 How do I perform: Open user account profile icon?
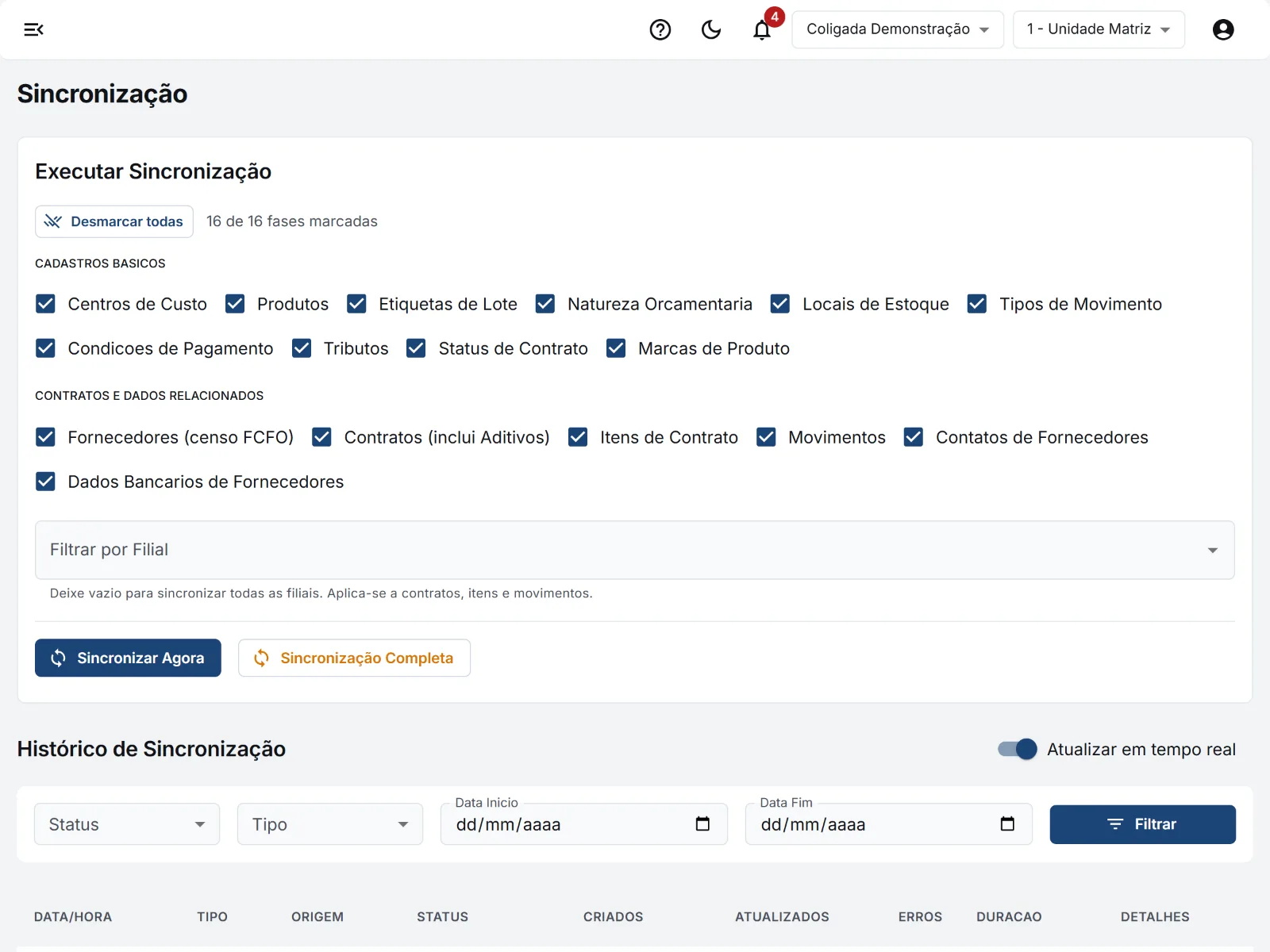pos(1223,29)
